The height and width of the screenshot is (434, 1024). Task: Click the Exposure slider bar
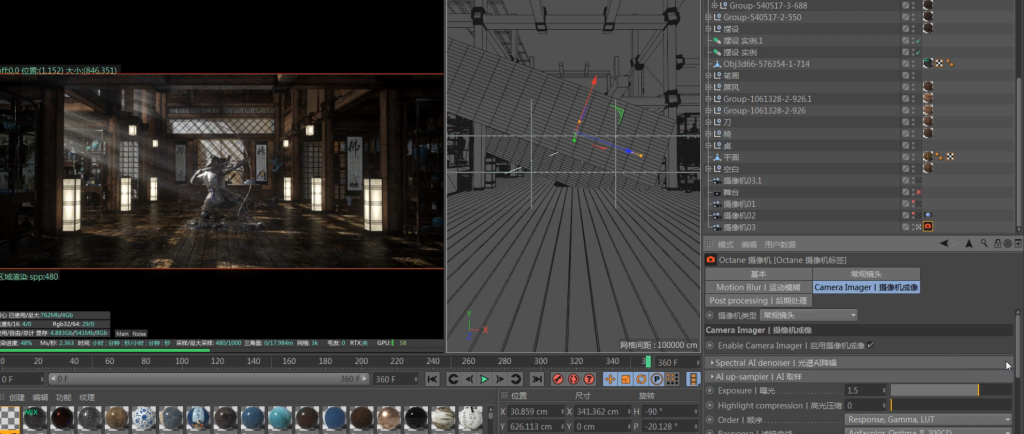point(951,390)
